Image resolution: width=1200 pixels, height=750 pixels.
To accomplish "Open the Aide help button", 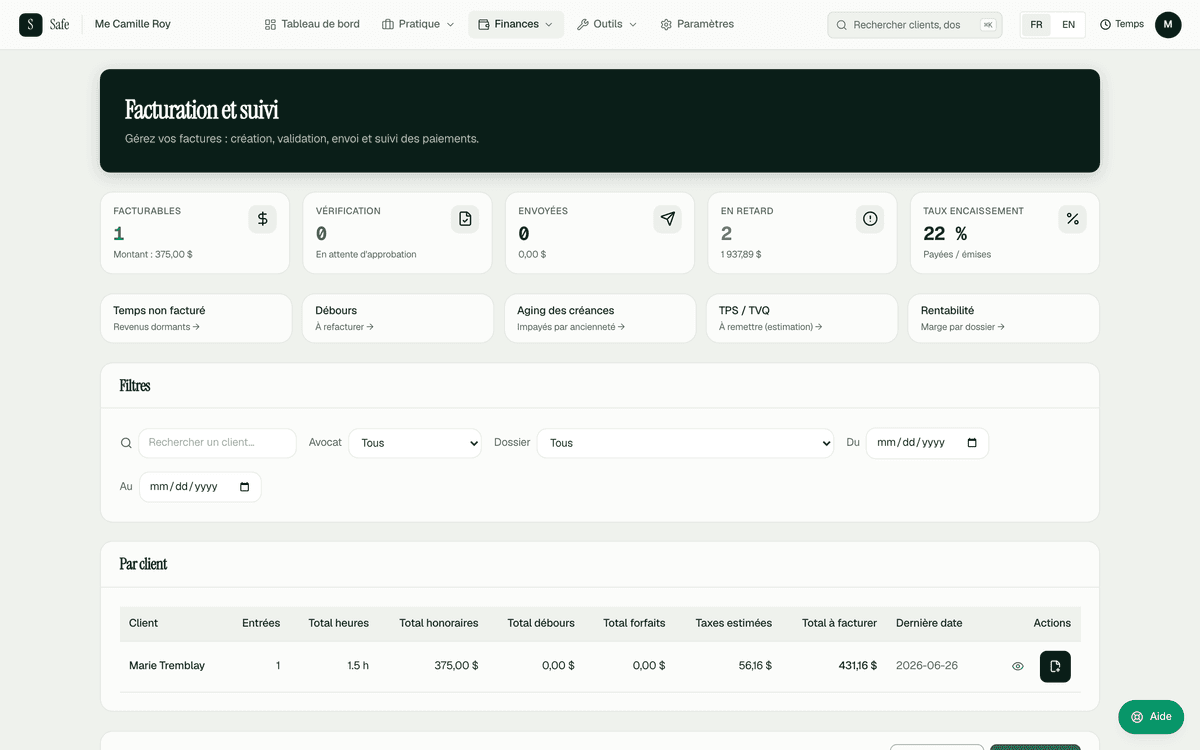I will pyautogui.click(x=1151, y=717).
